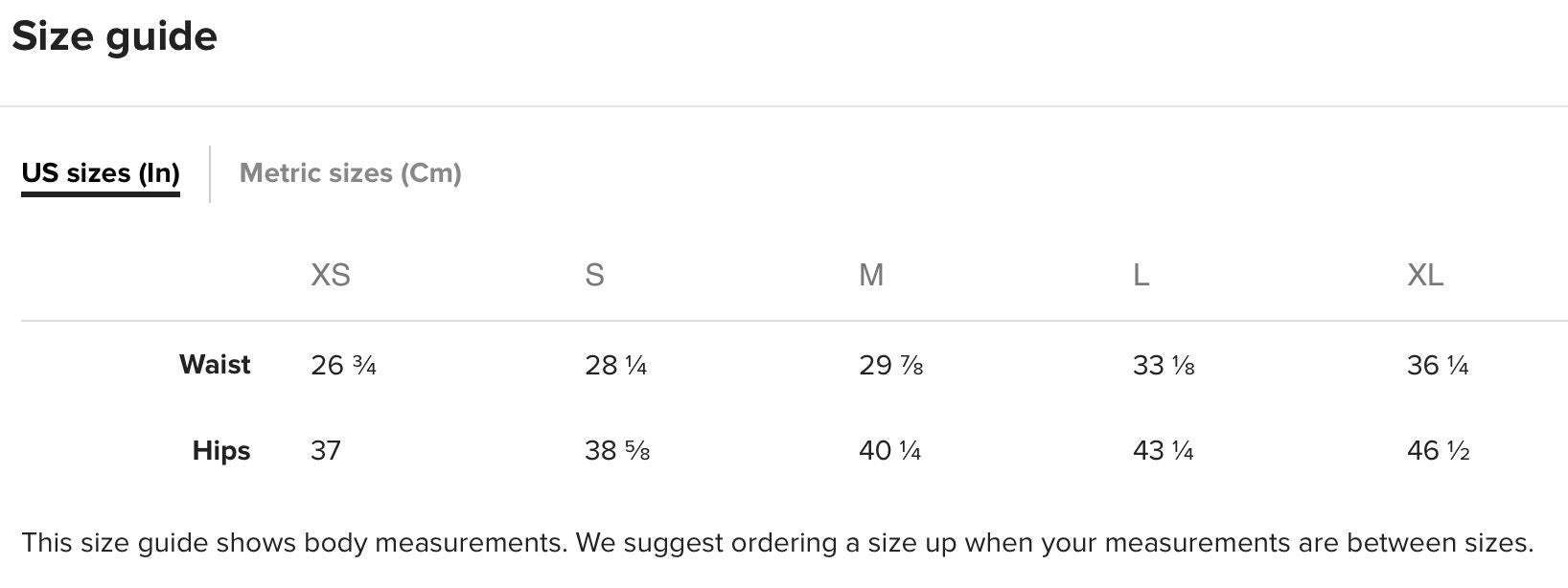This screenshot has height=588, width=1568.
Task: Switch to the Metric sizes (Cm) tab
Action: click(x=350, y=173)
